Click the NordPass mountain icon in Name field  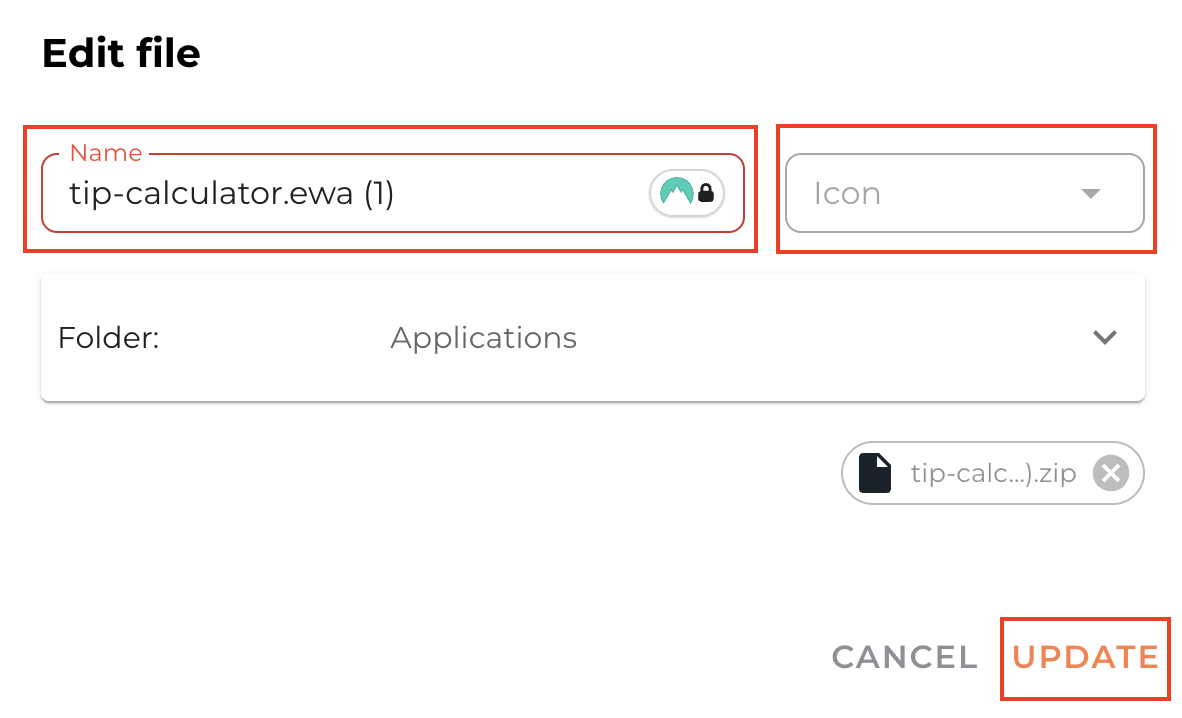pyautogui.click(x=677, y=192)
